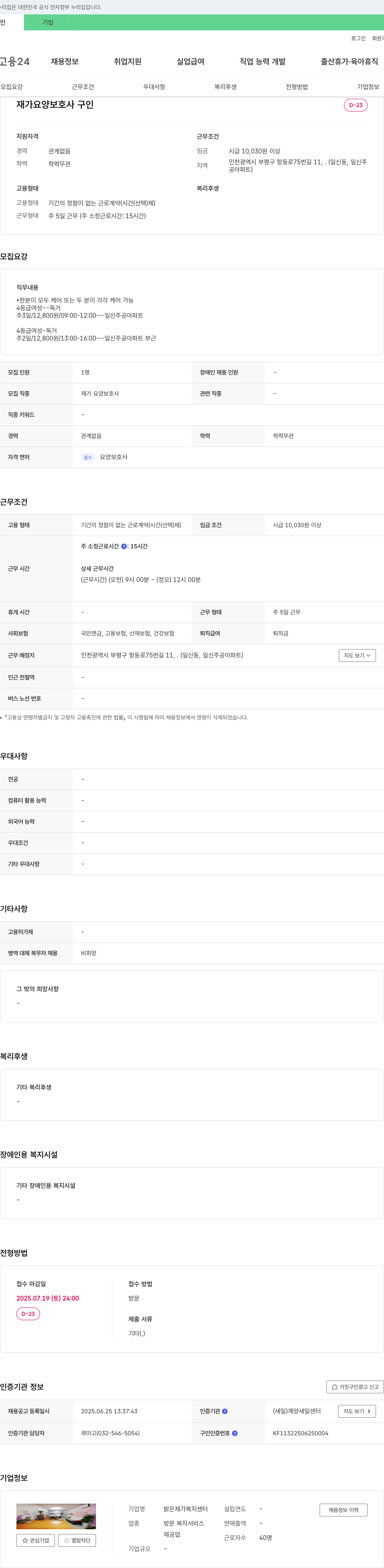The image size is (384, 1568).
Task: Open 지도 보기 for 인증기관
Action: tap(356, 1411)
